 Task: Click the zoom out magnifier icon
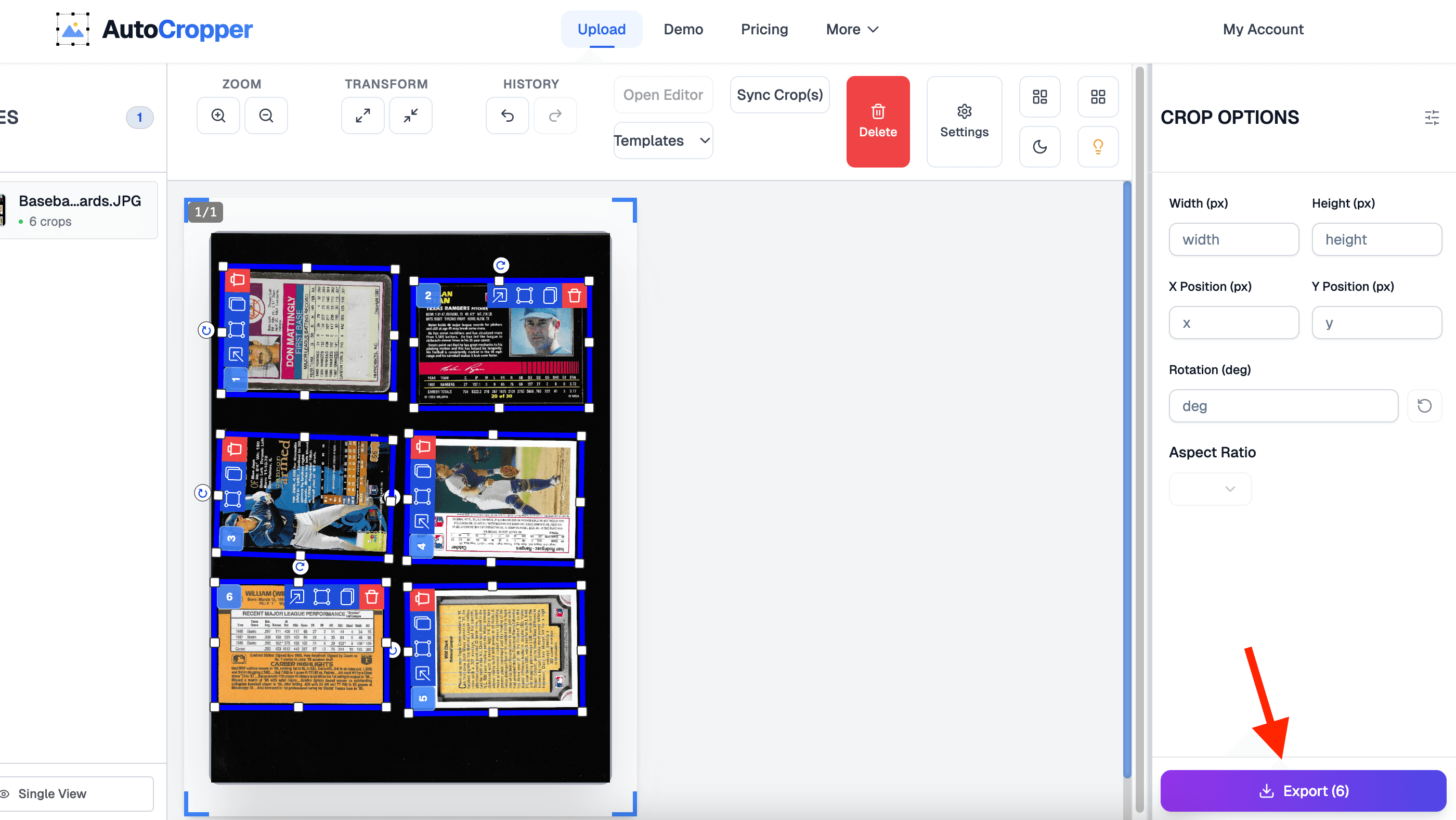(266, 116)
